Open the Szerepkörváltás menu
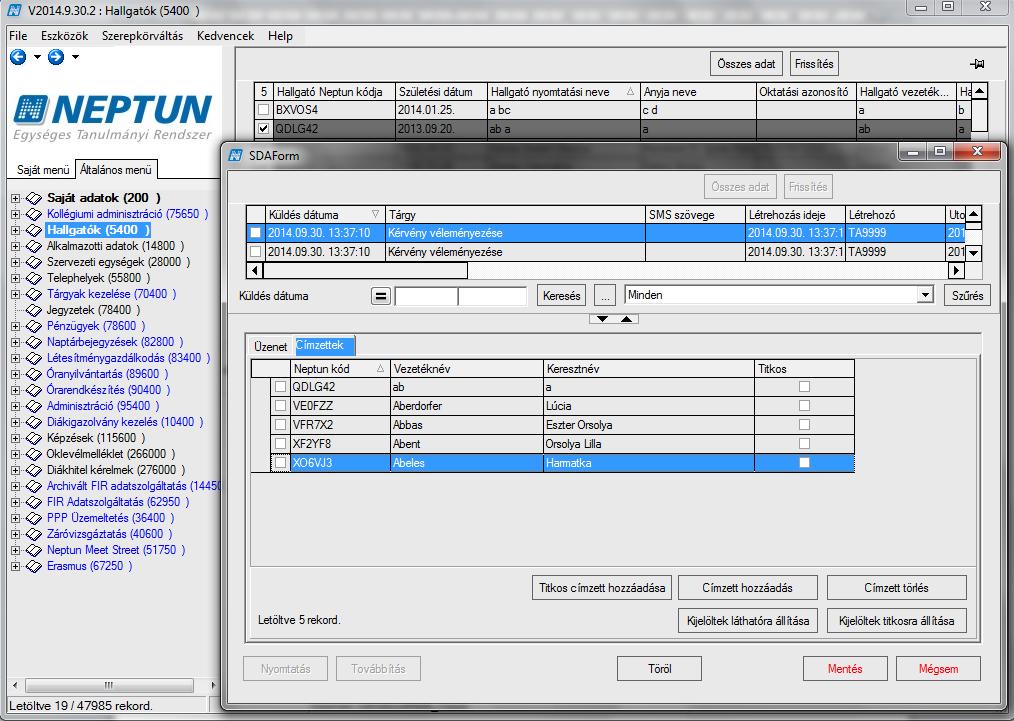This screenshot has width=1014, height=721. 142,36
